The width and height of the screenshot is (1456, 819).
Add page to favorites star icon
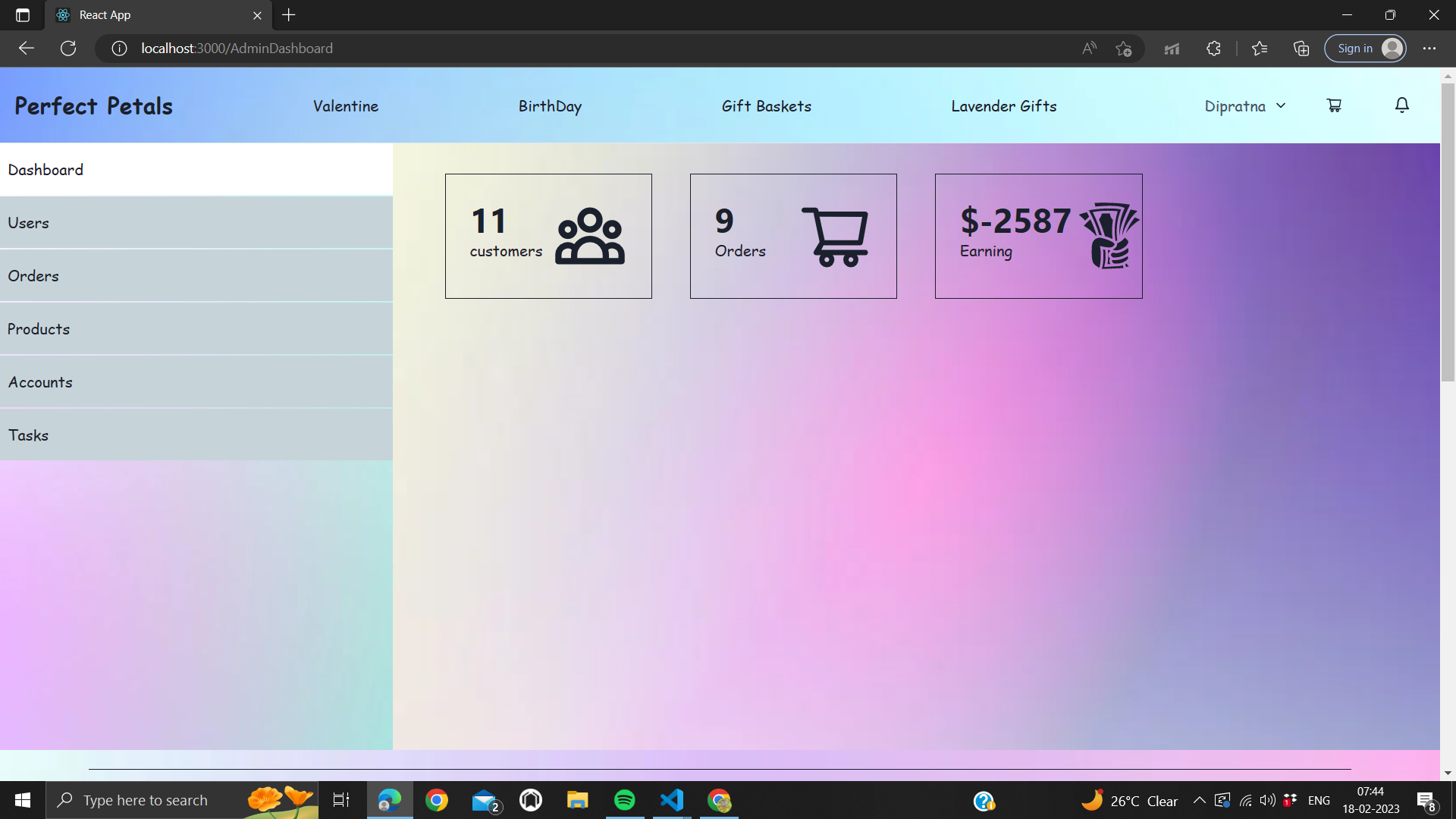point(1124,49)
